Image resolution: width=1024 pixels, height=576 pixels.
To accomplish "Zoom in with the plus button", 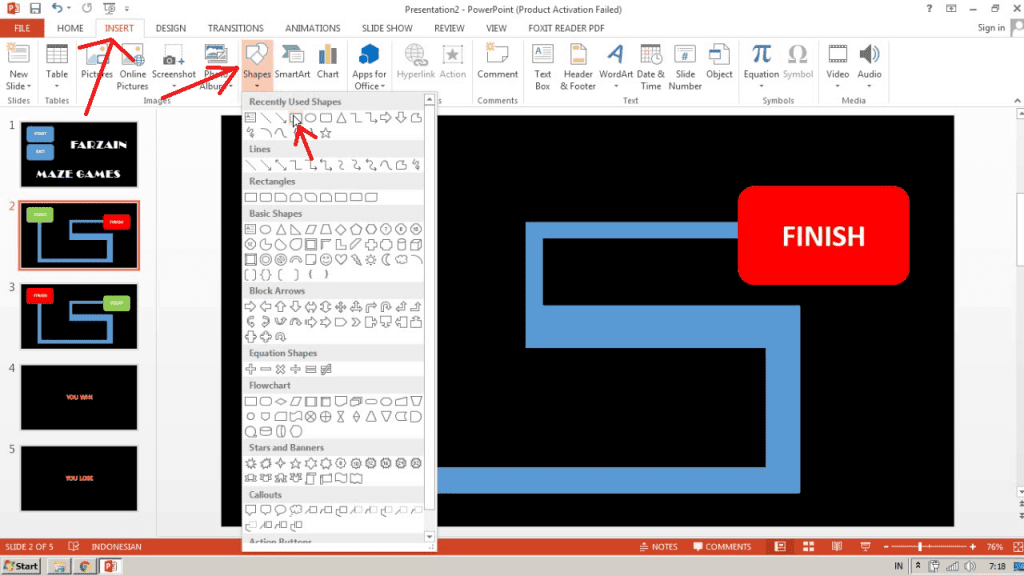I will tap(972, 547).
